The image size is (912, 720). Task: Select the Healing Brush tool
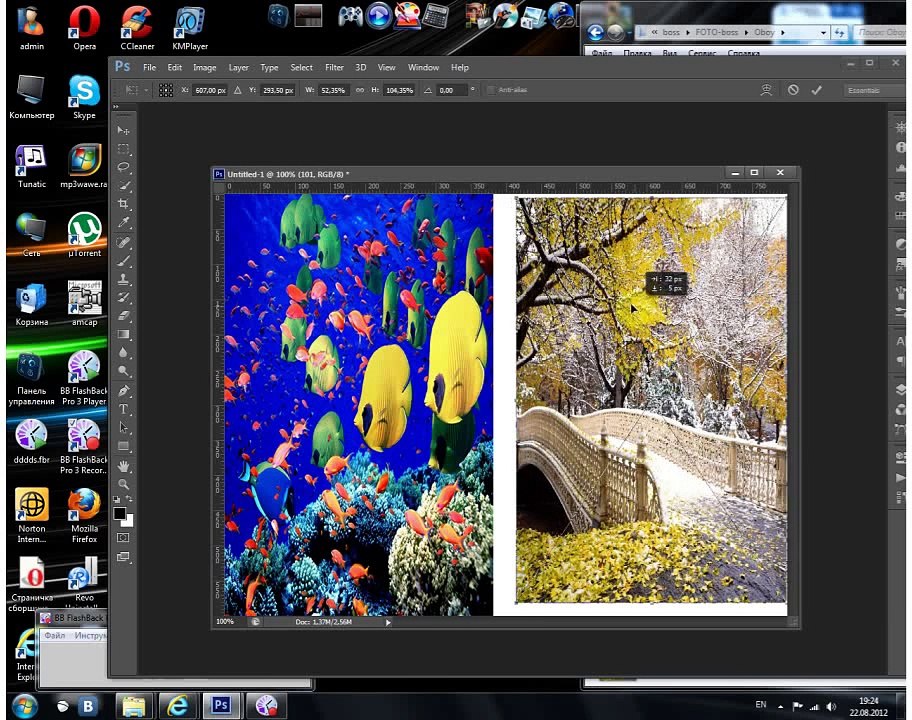point(123,243)
